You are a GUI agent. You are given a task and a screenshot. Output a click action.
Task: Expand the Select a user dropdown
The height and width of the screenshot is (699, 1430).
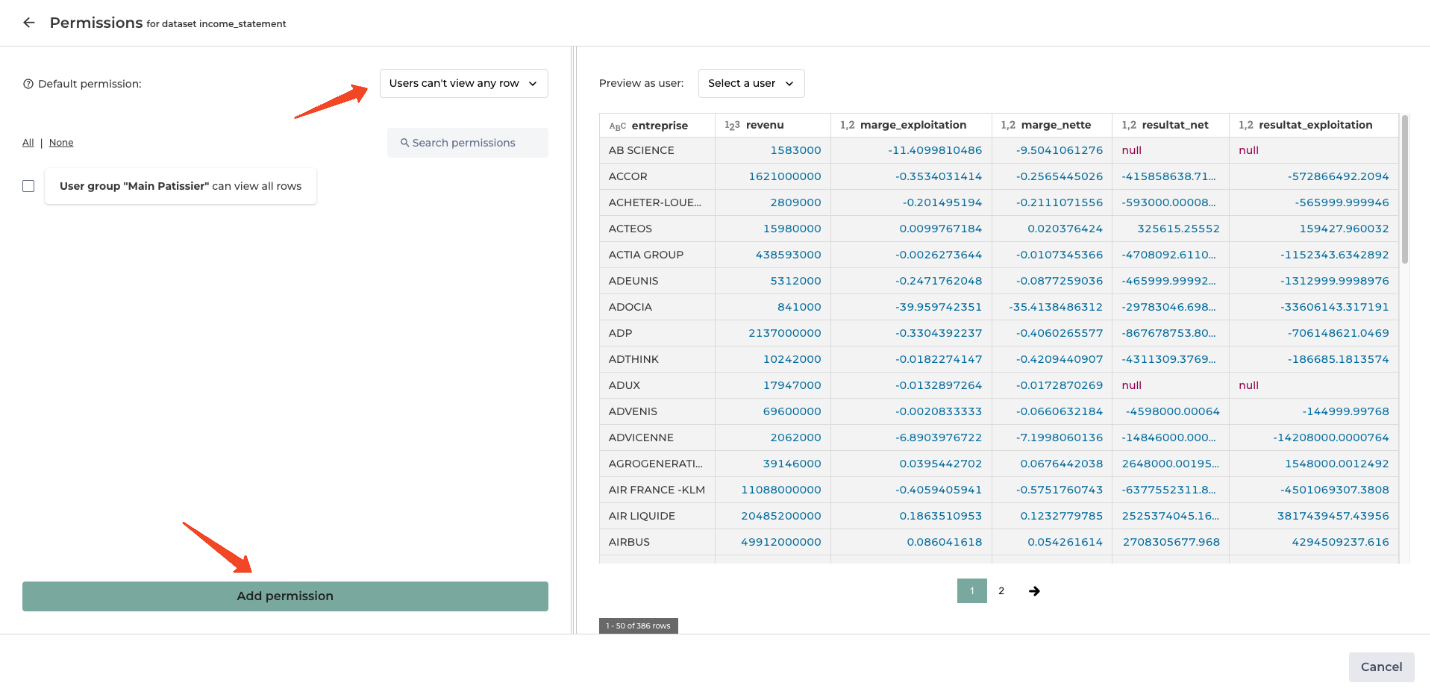click(x=750, y=83)
